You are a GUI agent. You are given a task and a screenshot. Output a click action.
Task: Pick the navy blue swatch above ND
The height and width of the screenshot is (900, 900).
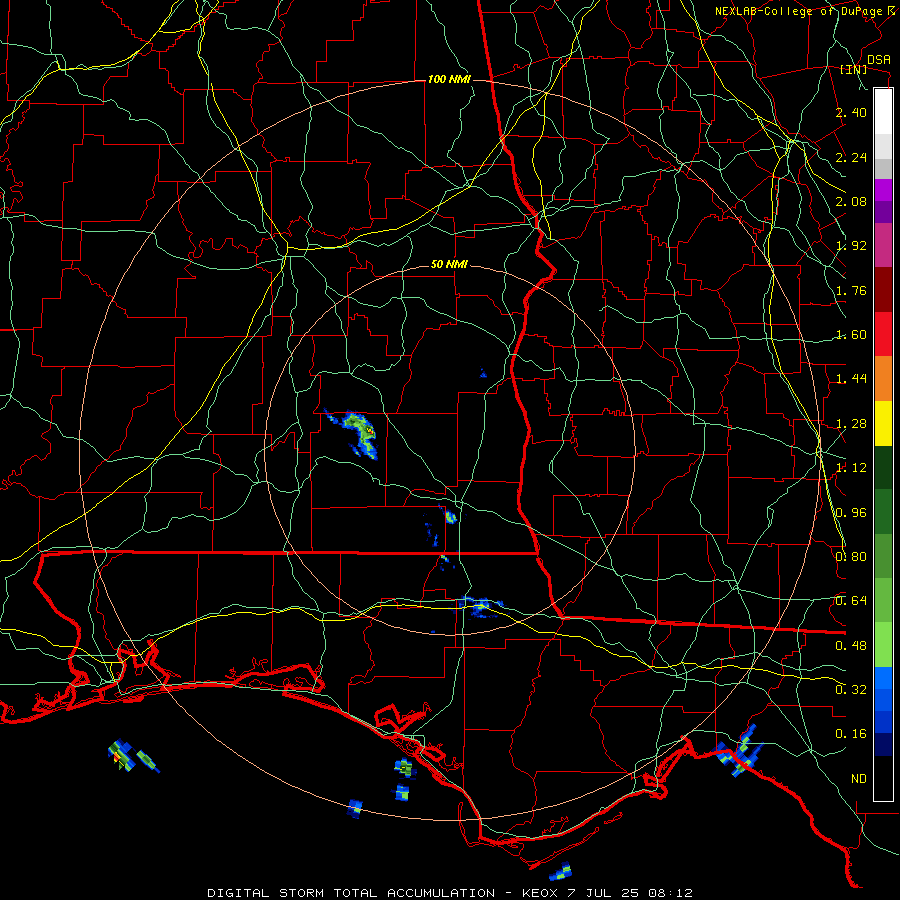pyautogui.click(x=883, y=744)
